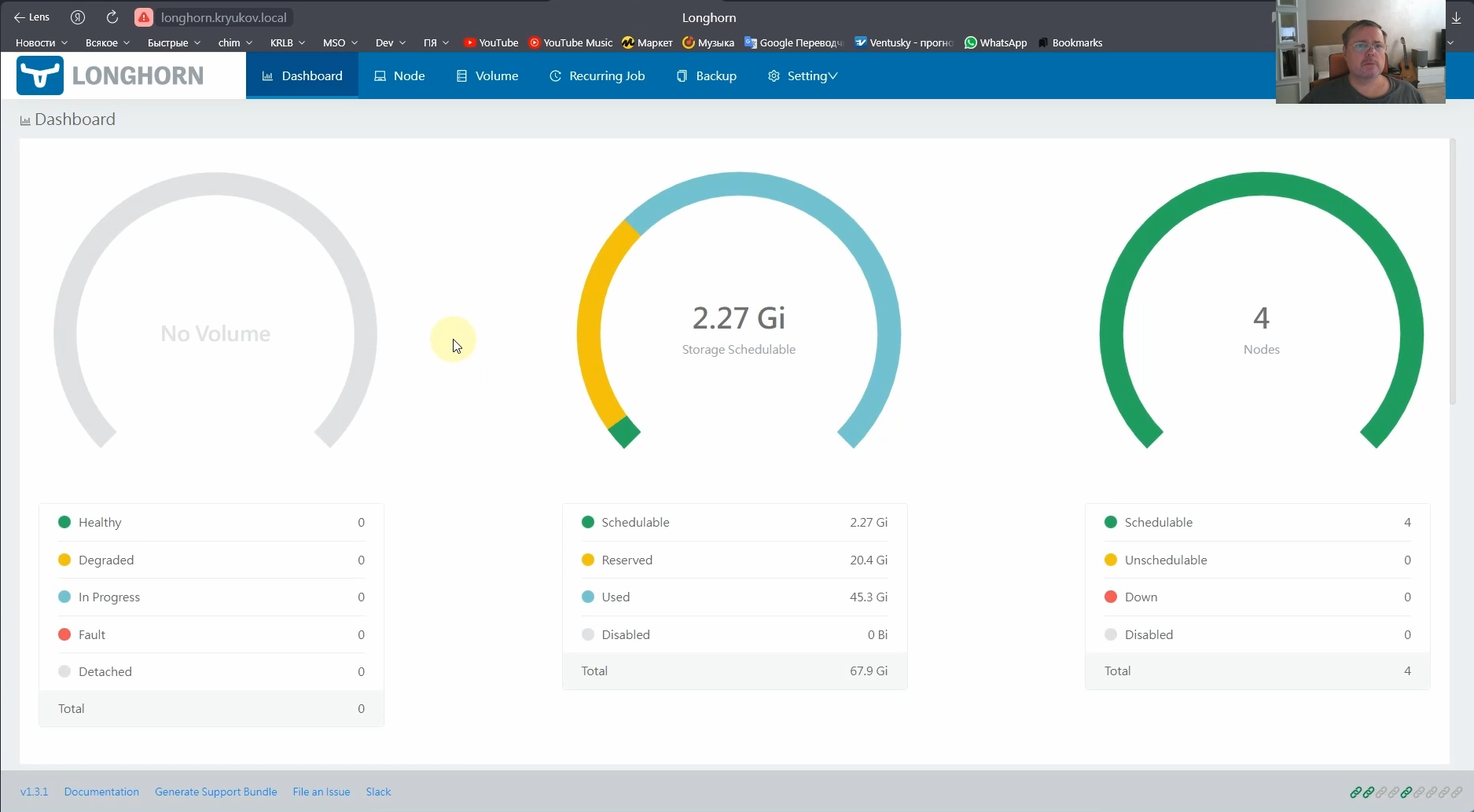Click the longhorn.kryukov.local address field
The width and height of the screenshot is (1474, 812).
[223, 17]
